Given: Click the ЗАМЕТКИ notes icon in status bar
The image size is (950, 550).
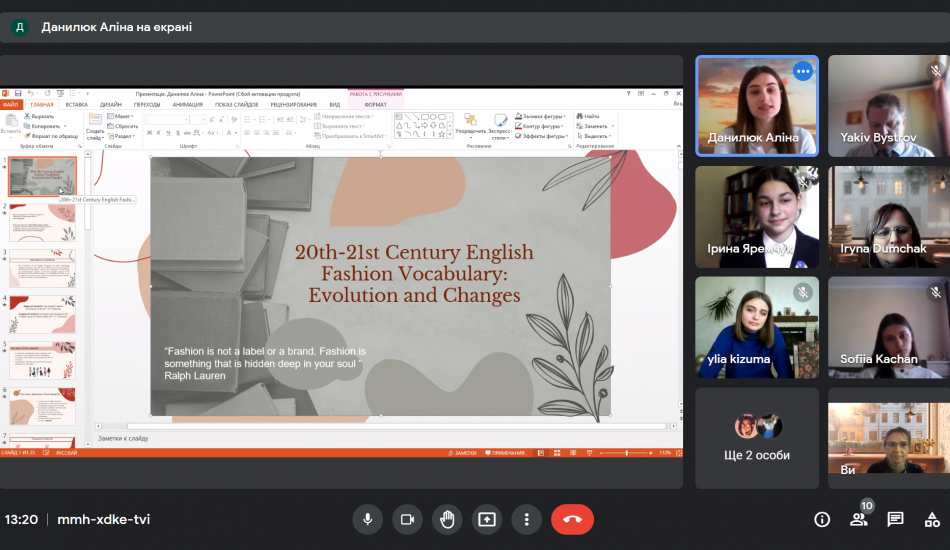Looking at the screenshot, I should pyautogui.click(x=463, y=453).
